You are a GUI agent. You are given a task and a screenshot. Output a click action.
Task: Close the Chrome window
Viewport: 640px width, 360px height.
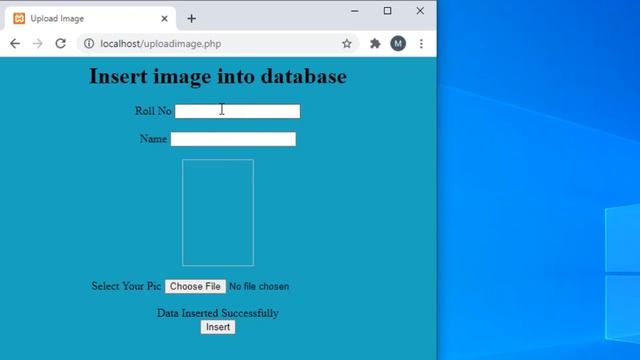[420, 11]
